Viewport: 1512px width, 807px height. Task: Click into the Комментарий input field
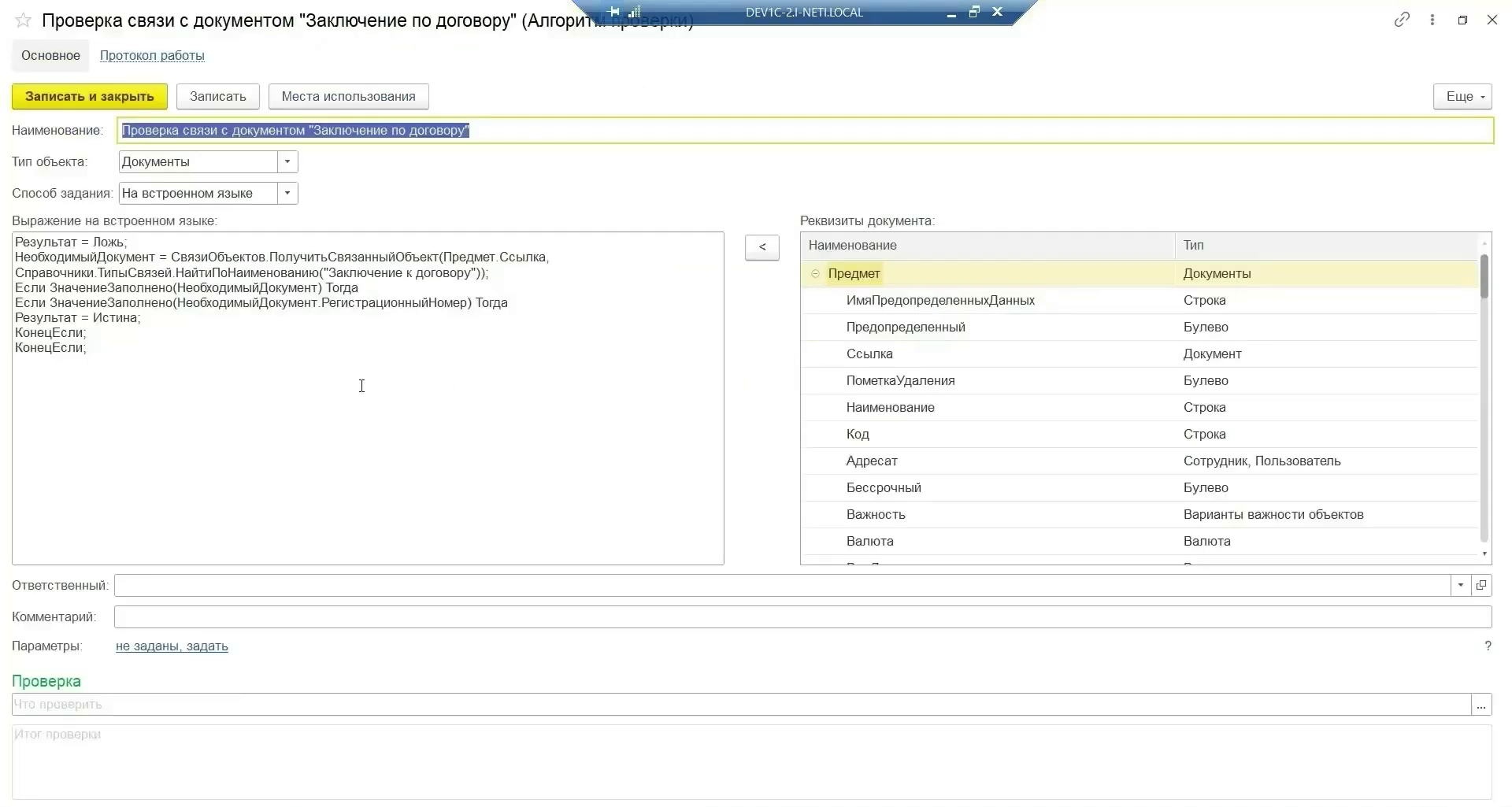802,617
